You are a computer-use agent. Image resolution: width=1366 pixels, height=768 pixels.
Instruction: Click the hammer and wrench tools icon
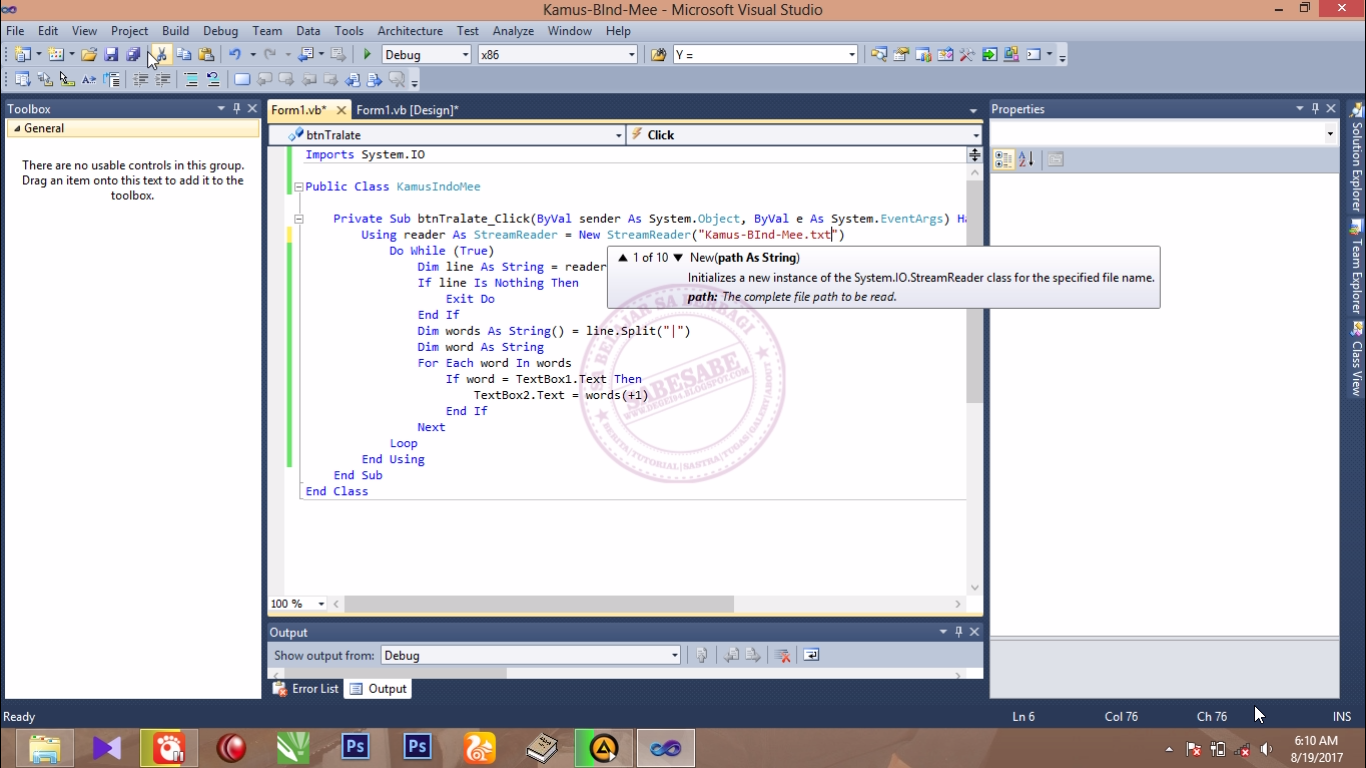(967, 55)
